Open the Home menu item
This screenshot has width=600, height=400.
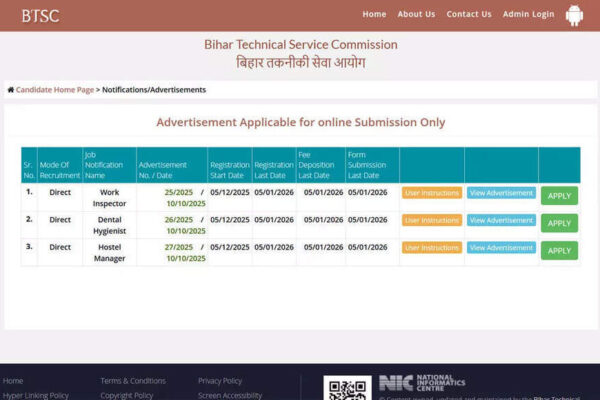(x=374, y=14)
